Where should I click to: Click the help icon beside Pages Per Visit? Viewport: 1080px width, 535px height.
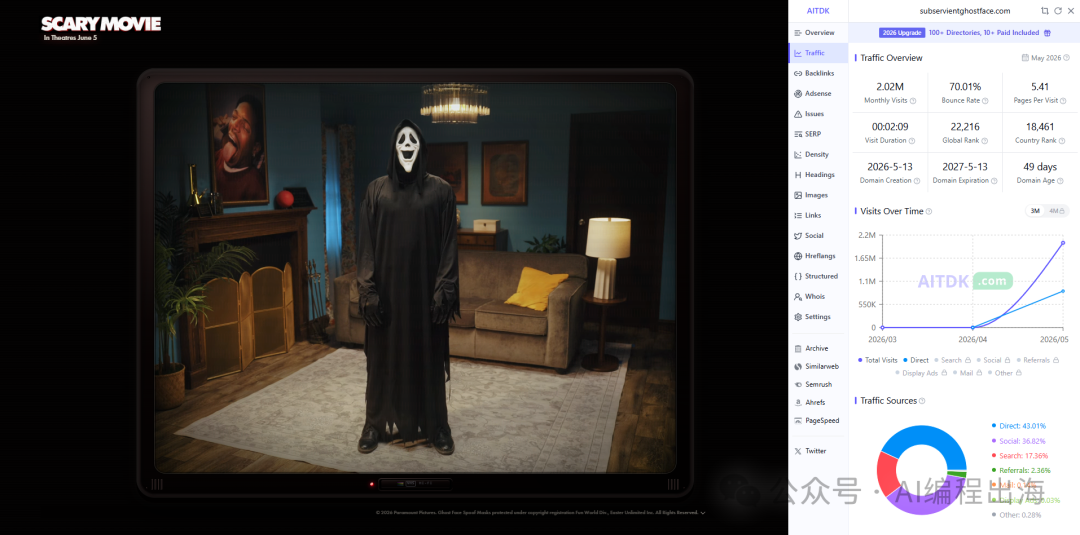click(1065, 101)
